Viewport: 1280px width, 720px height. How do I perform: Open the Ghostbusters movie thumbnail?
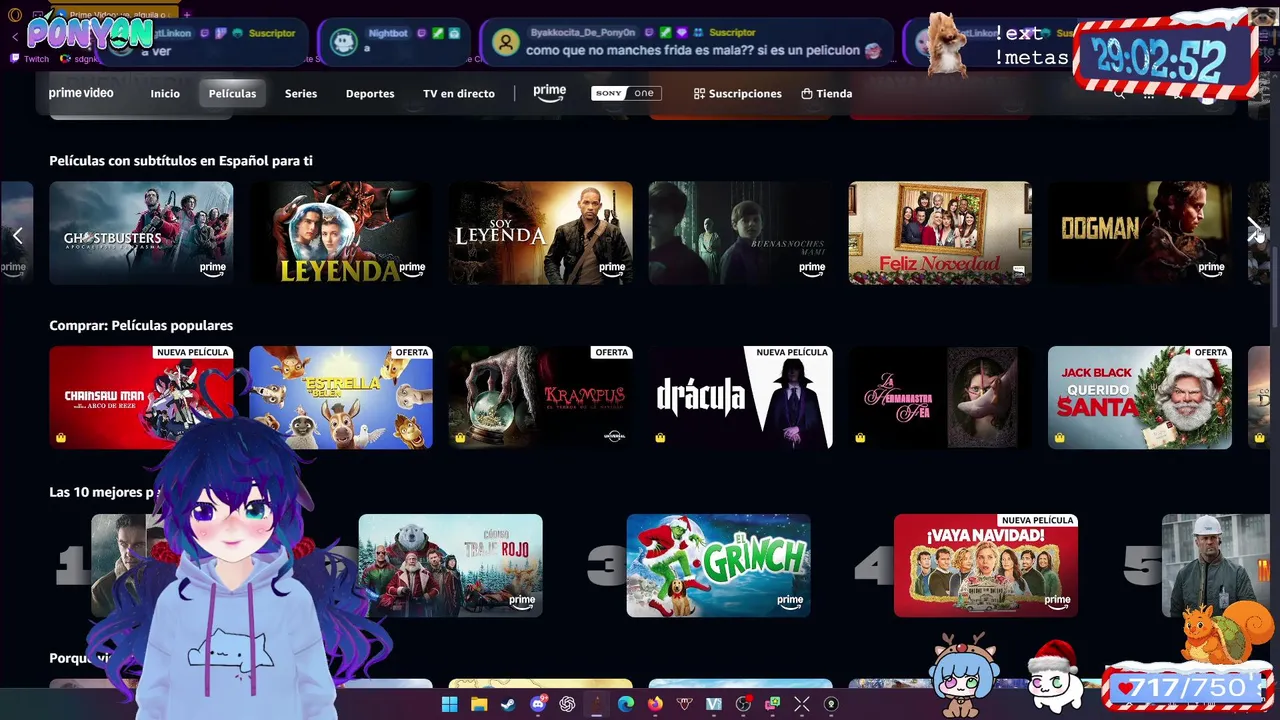141,233
